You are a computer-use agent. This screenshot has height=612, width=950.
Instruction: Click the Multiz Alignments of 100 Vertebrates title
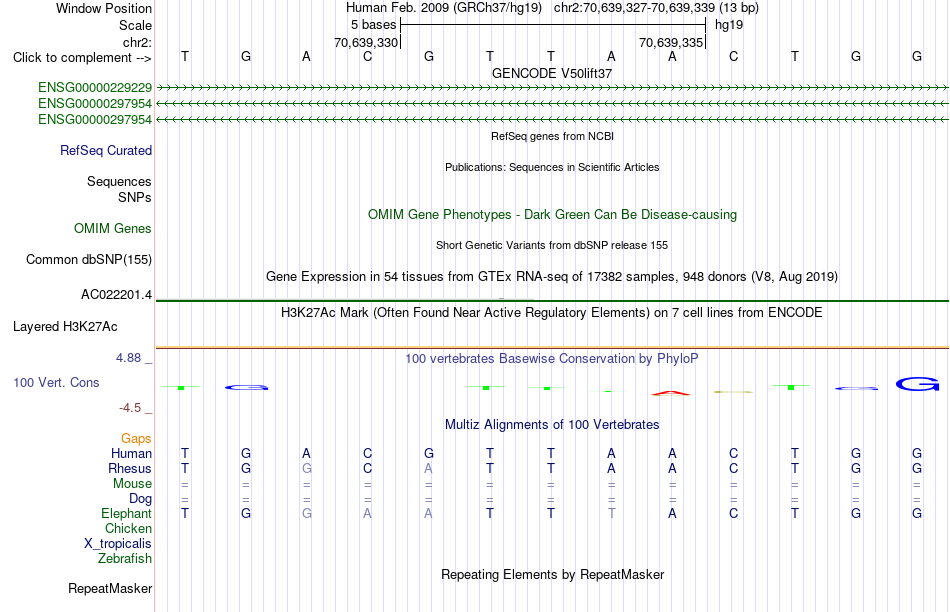tap(552, 425)
